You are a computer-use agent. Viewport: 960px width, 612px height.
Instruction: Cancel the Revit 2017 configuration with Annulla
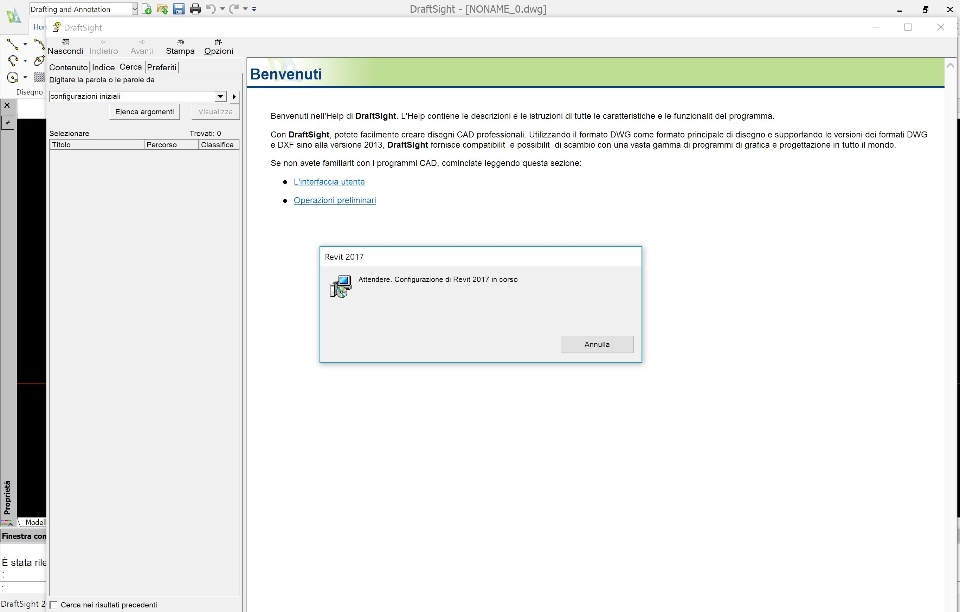coord(597,345)
